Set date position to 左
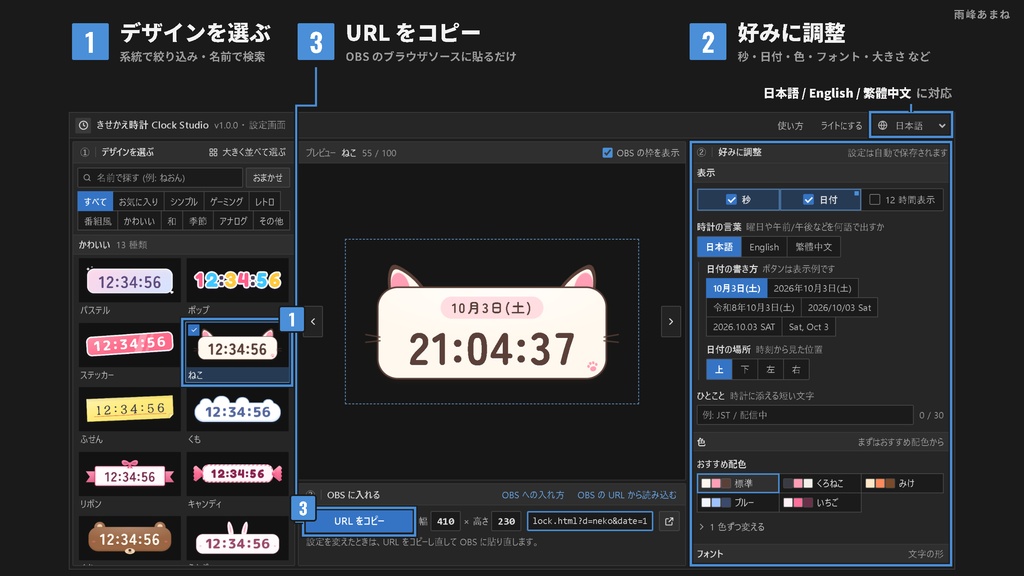The width and height of the screenshot is (1024, 576). click(770, 370)
